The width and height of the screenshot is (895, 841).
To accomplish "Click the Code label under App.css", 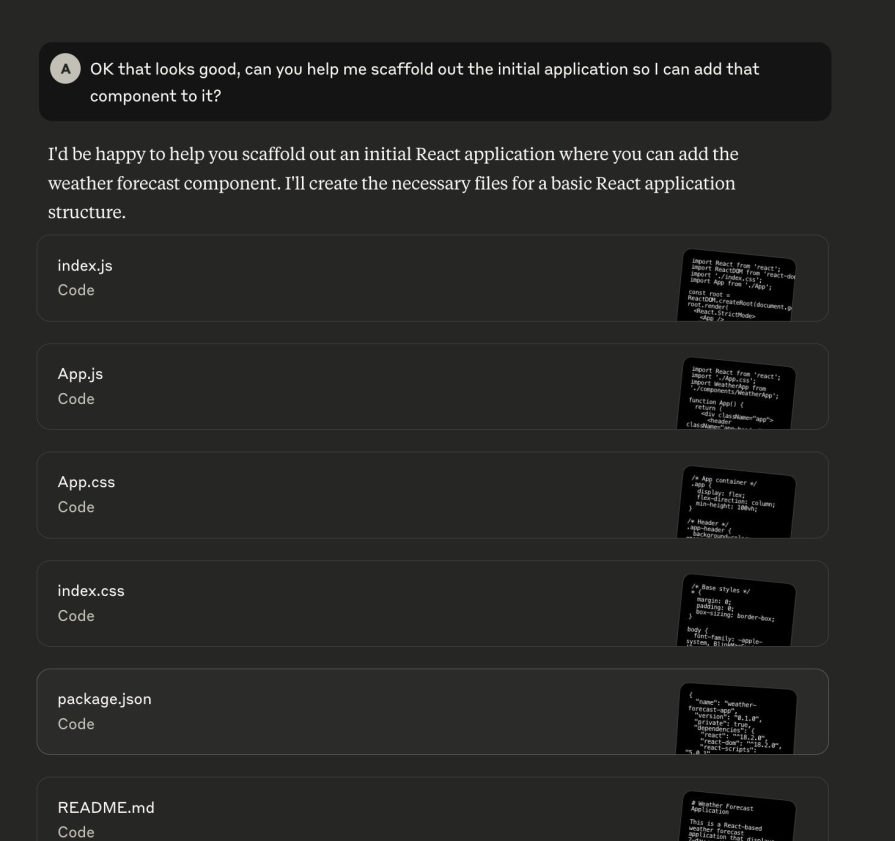I will click(76, 507).
